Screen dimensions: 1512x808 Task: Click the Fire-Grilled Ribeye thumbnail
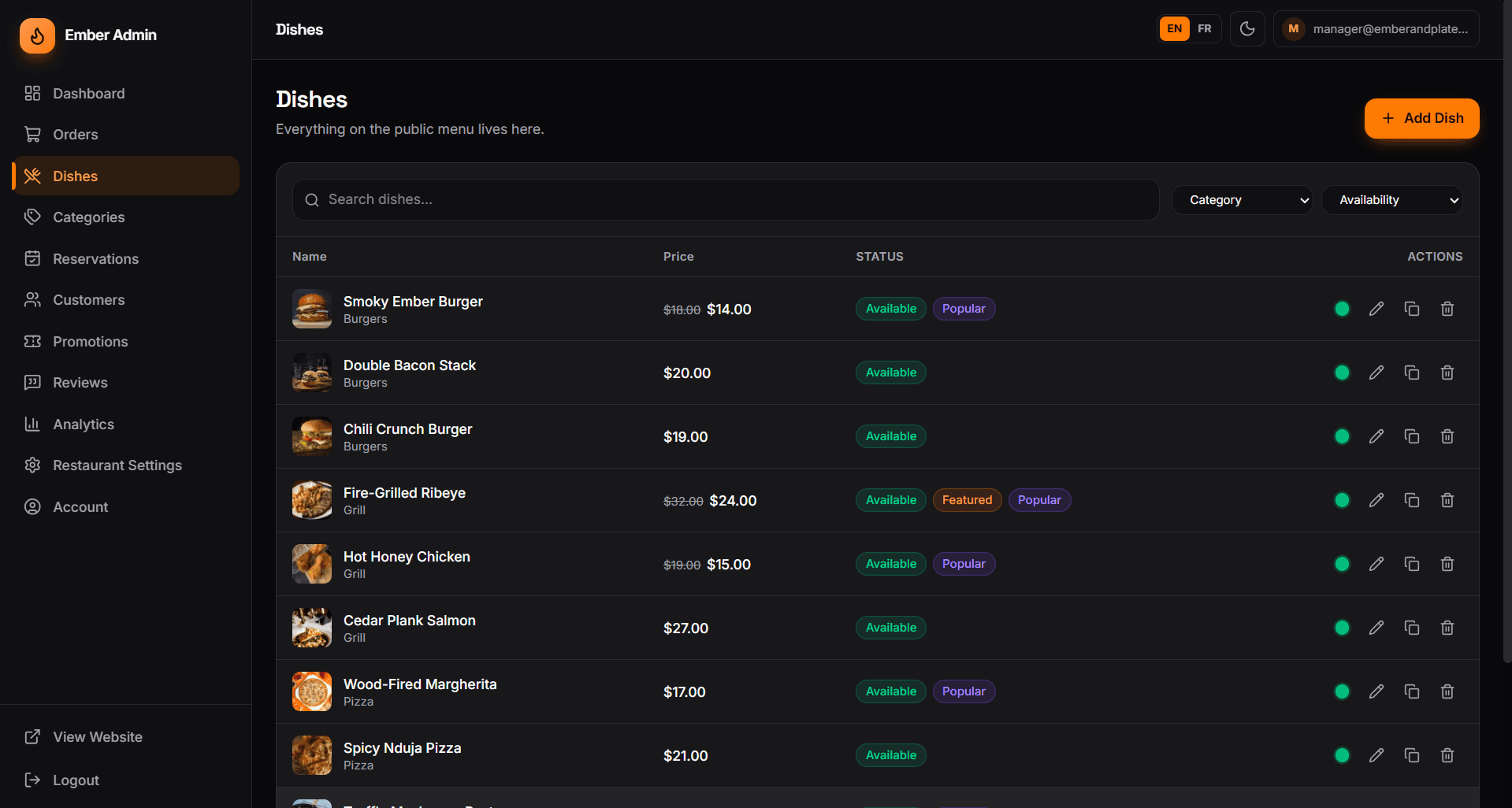312,500
